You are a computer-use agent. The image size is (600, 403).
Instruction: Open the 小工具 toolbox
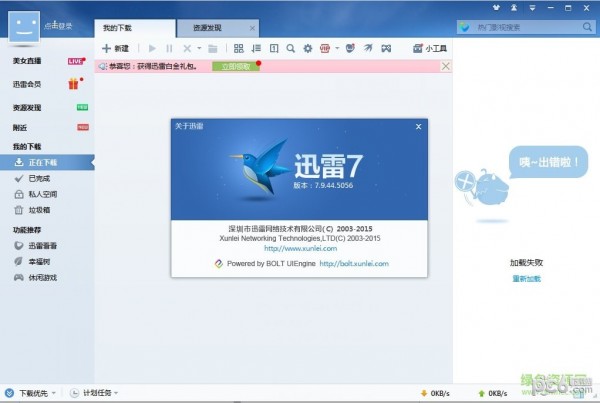[x=430, y=48]
